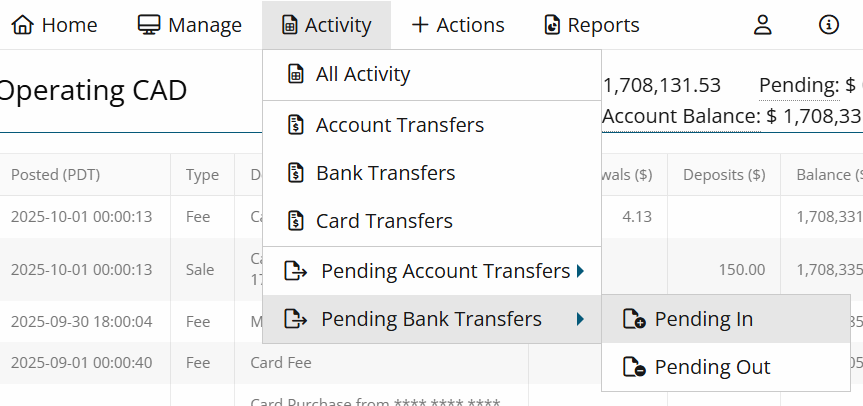Click the Account Balance label link

pos(681,116)
